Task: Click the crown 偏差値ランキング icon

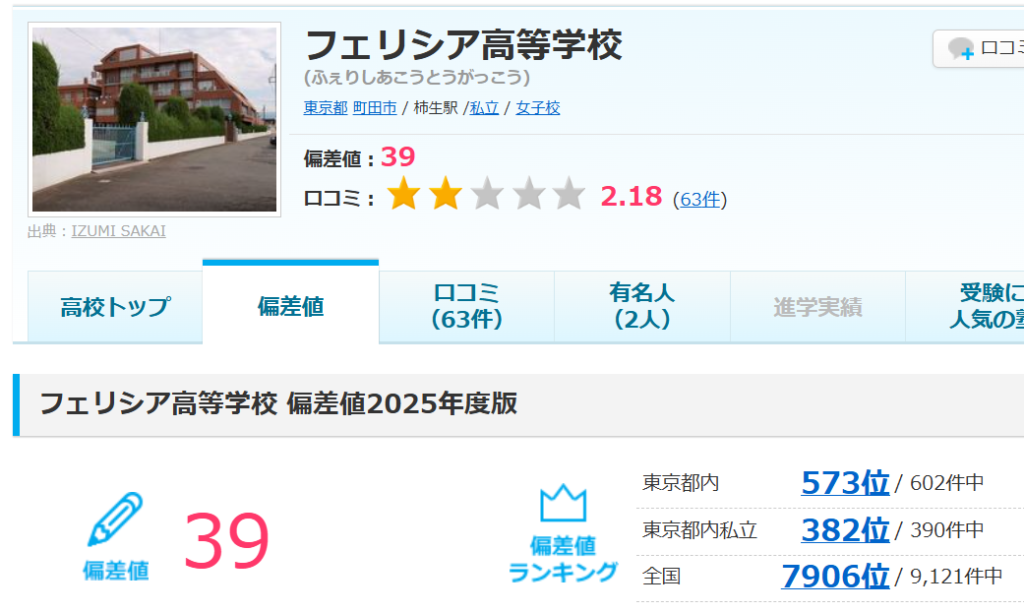Action: coord(563,502)
